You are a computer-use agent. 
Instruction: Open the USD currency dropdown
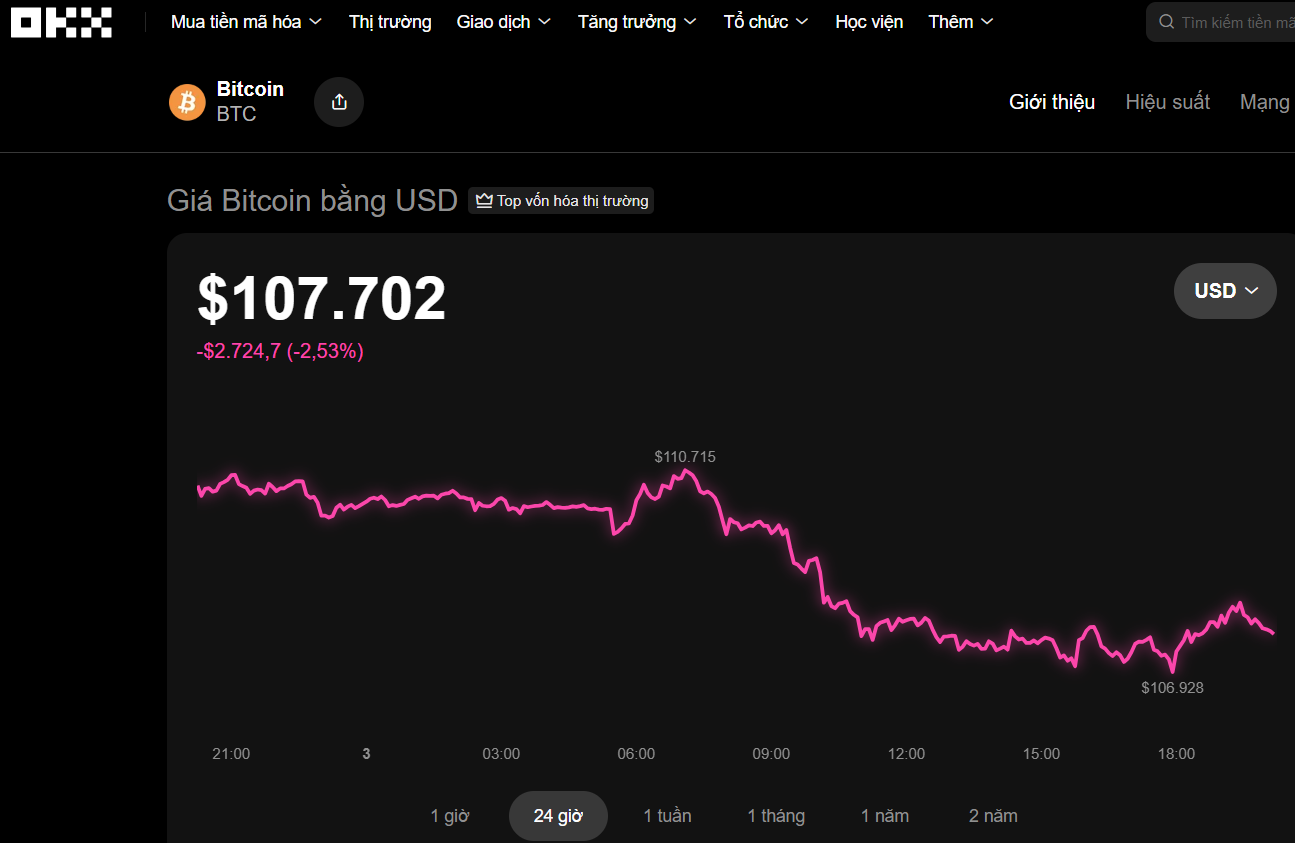pos(1224,290)
